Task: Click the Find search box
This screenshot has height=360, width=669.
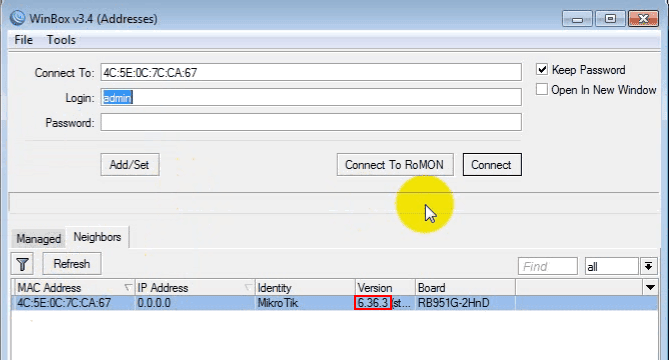Action: click(x=548, y=267)
